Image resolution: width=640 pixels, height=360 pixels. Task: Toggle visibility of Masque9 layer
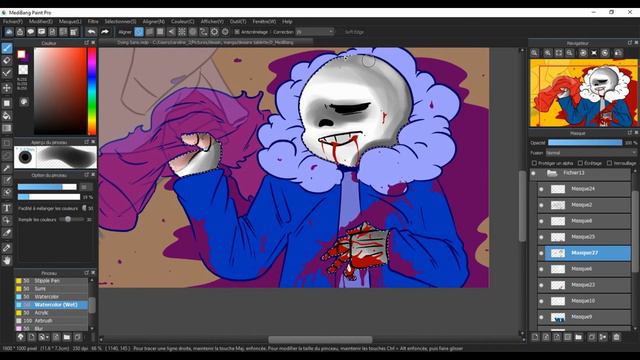(x=541, y=317)
